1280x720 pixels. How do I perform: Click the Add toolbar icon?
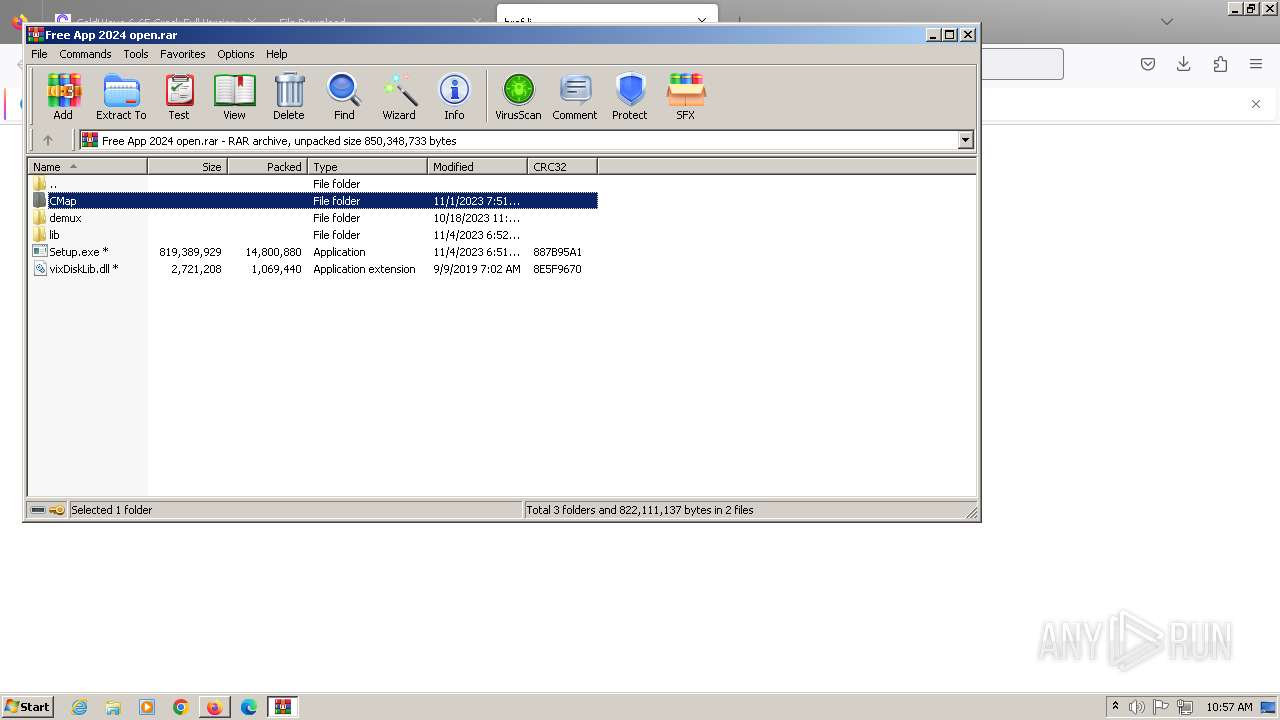pyautogui.click(x=63, y=97)
